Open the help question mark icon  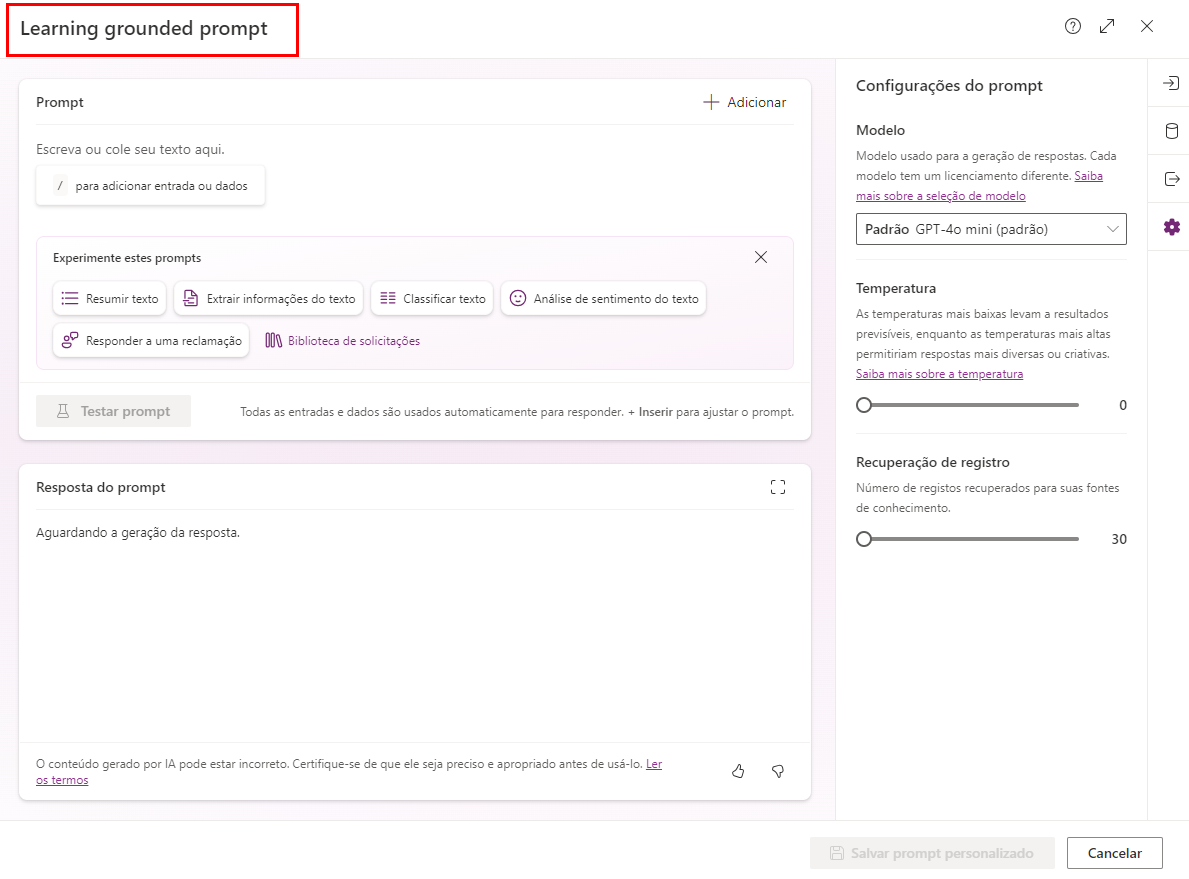point(1072,27)
